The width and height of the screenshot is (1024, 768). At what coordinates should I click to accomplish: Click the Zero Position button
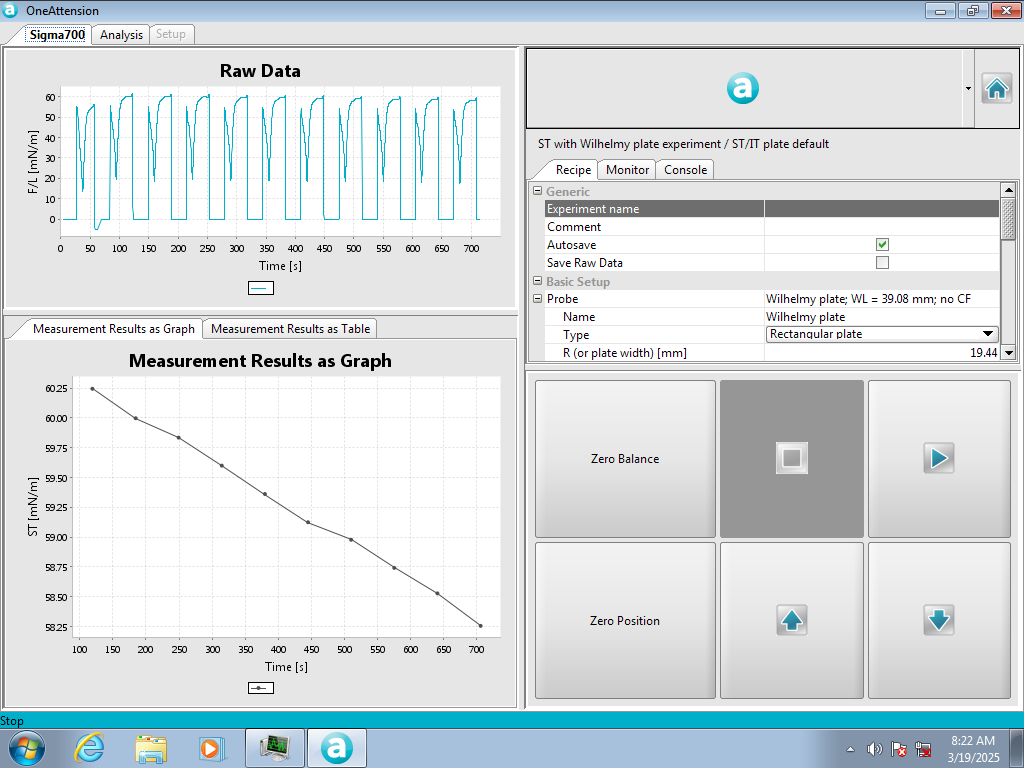[x=625, y=620]
